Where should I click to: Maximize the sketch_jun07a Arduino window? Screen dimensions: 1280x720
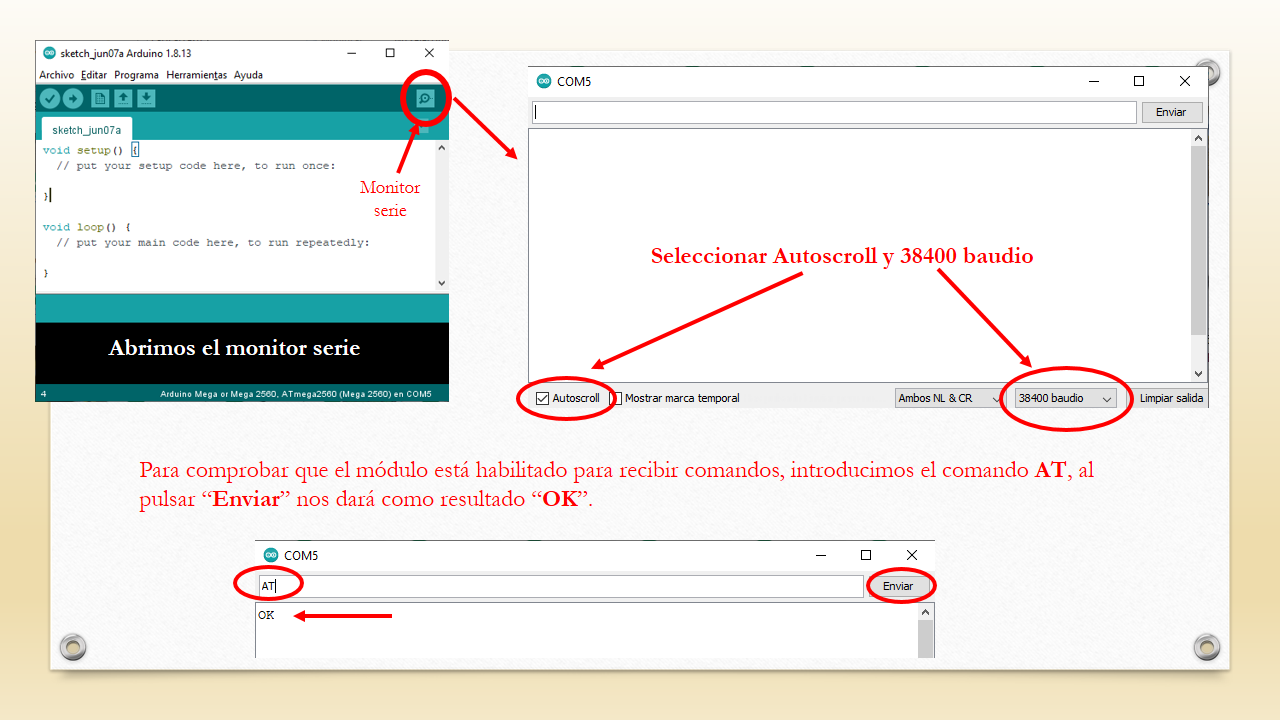pos(390,53)
